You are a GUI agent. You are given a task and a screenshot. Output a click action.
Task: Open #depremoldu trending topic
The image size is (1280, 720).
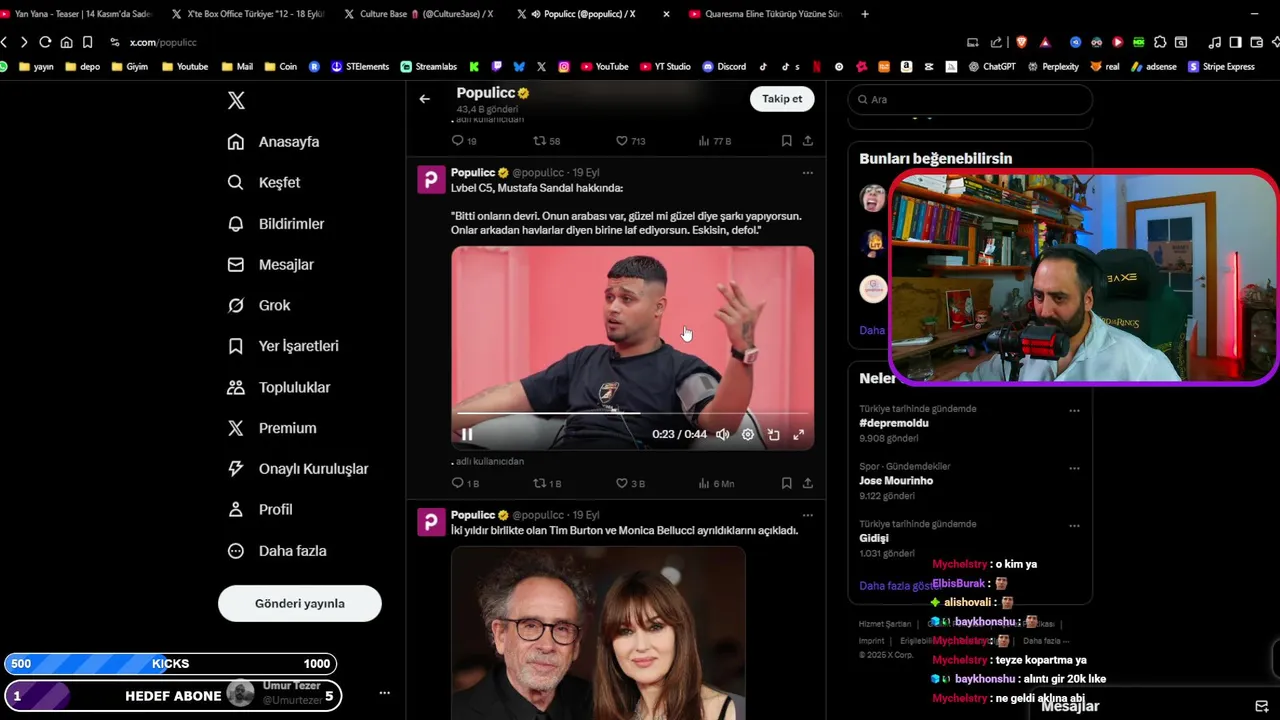coord(894,423)
